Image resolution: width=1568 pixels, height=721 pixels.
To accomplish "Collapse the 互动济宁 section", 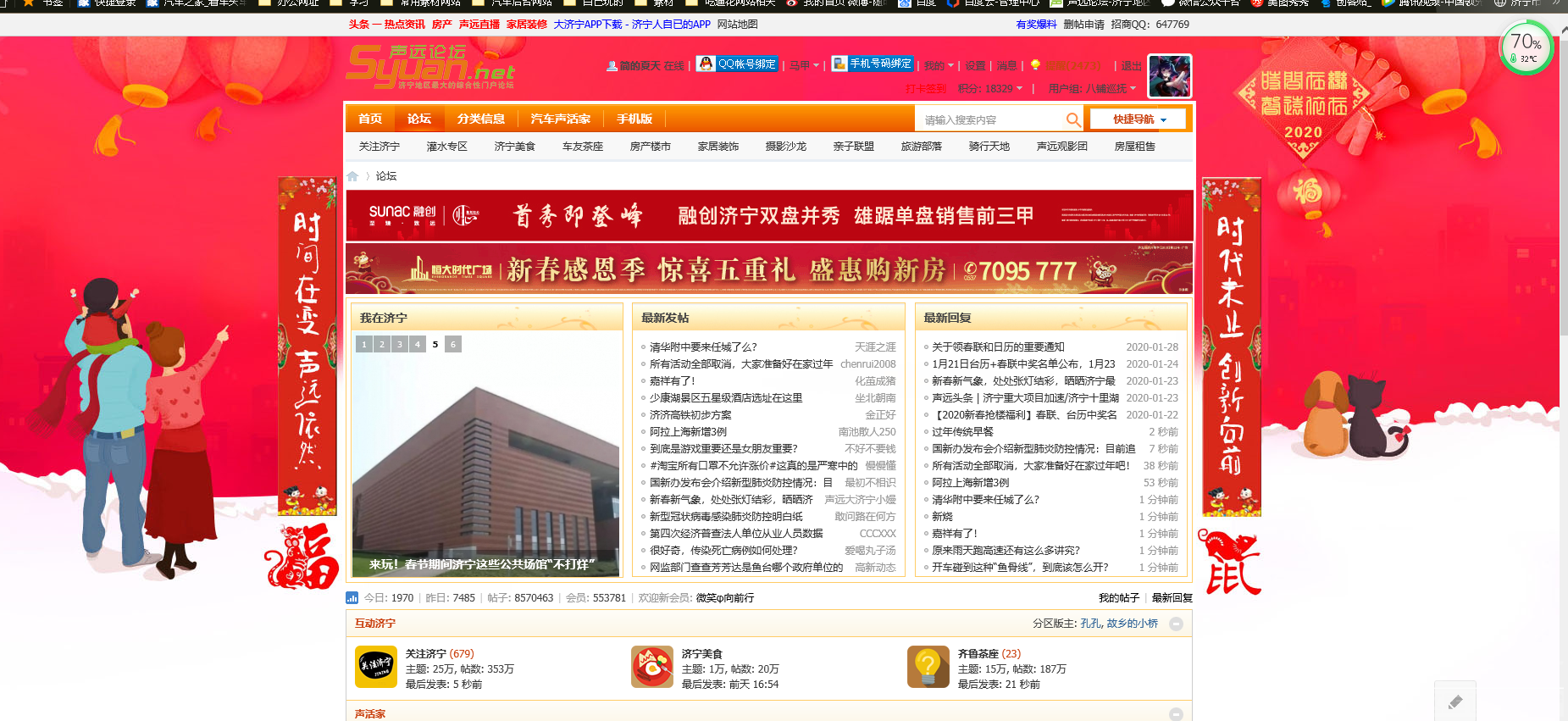I will 1176,624.
